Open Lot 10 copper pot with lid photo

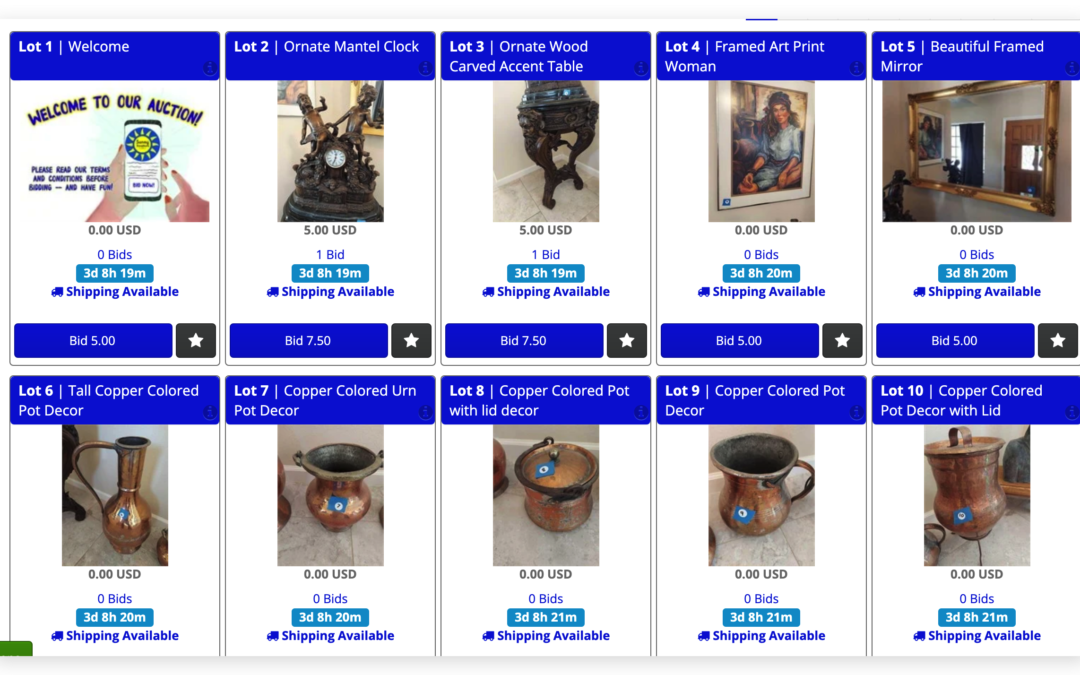(x=977, y=495)
